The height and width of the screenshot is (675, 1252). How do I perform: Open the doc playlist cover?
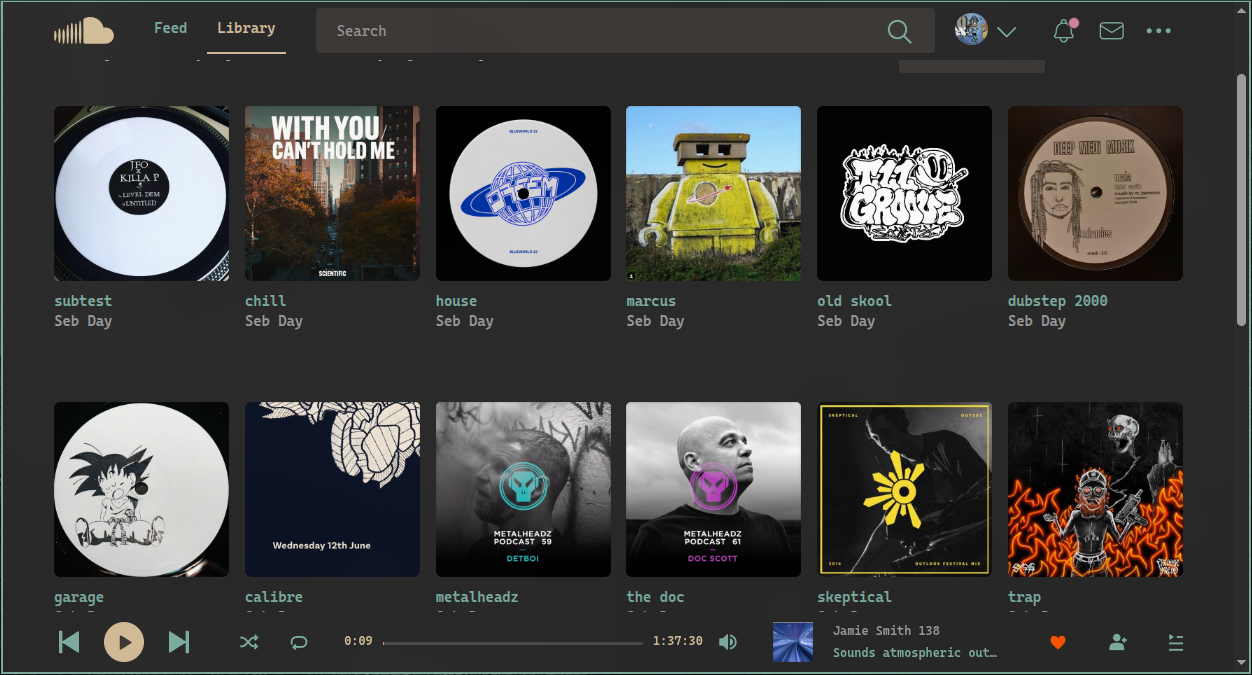point(714,490)
